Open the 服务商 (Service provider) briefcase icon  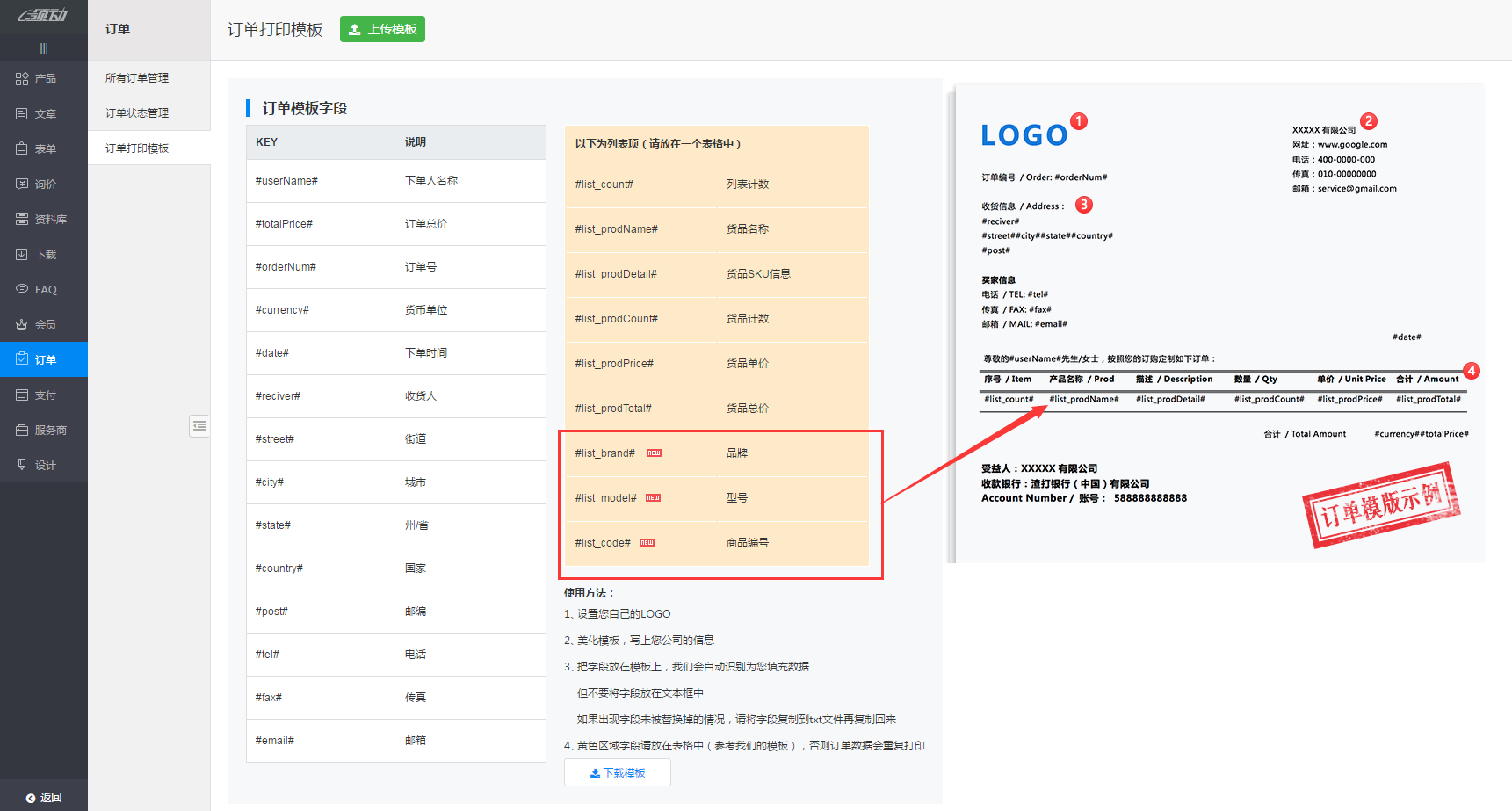22,431
